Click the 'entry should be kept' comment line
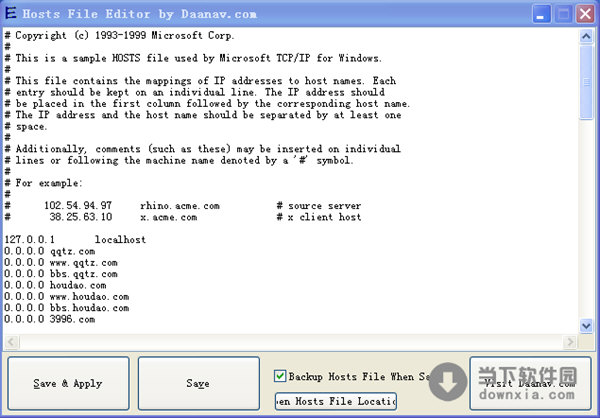Screen dimensions: 600x418 click(x=195, y=92)
